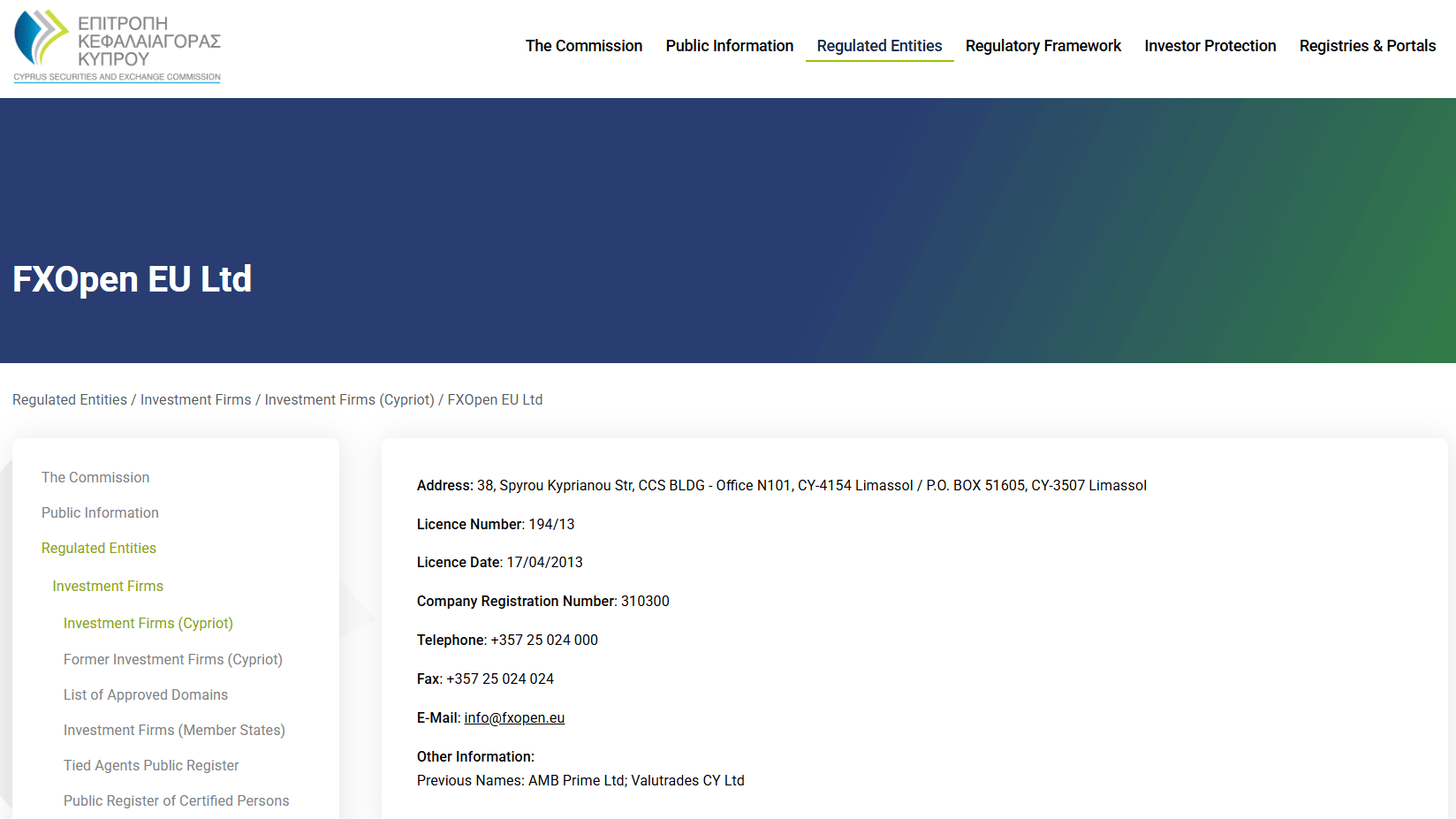Click the Telephone +357 25 024 000 text
This screenshot has height=819, width=1456.
tap(507, 640)
